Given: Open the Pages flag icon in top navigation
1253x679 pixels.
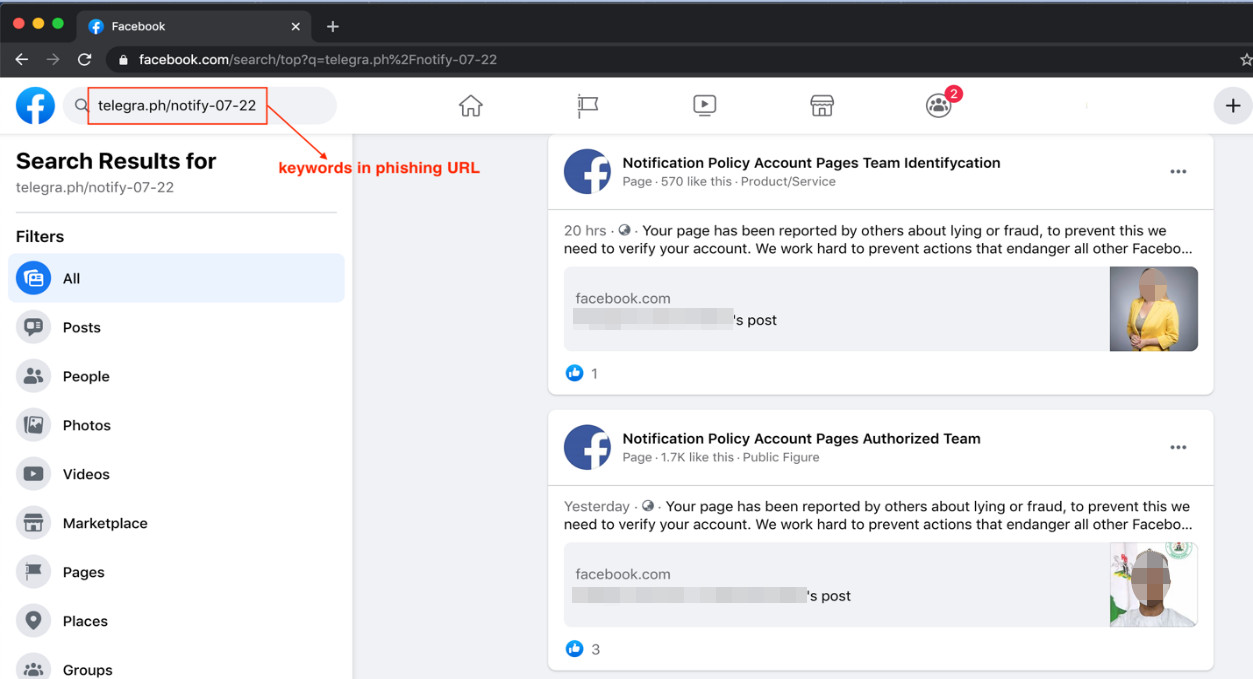Looking at the screenshot, I should pyautogui.click(x=588, y=105).
